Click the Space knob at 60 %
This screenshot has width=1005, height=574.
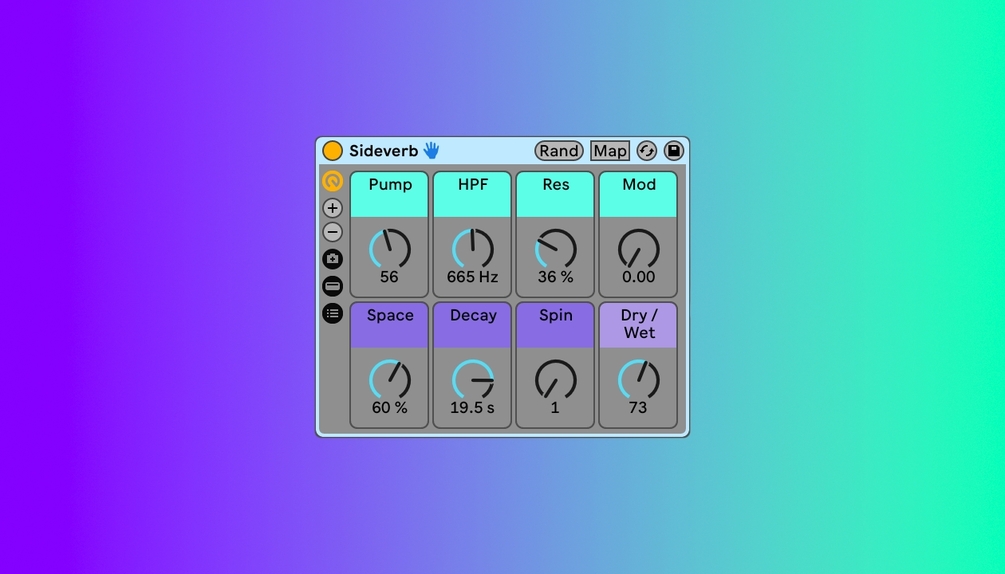(x=389, y=380)
